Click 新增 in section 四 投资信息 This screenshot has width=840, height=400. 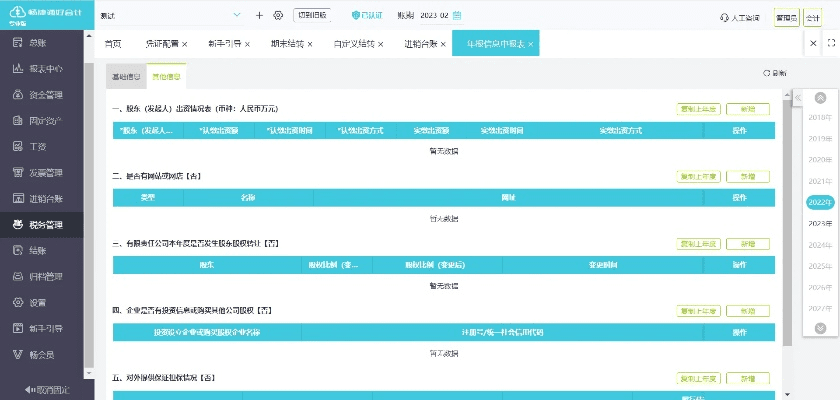coord(748,311)
